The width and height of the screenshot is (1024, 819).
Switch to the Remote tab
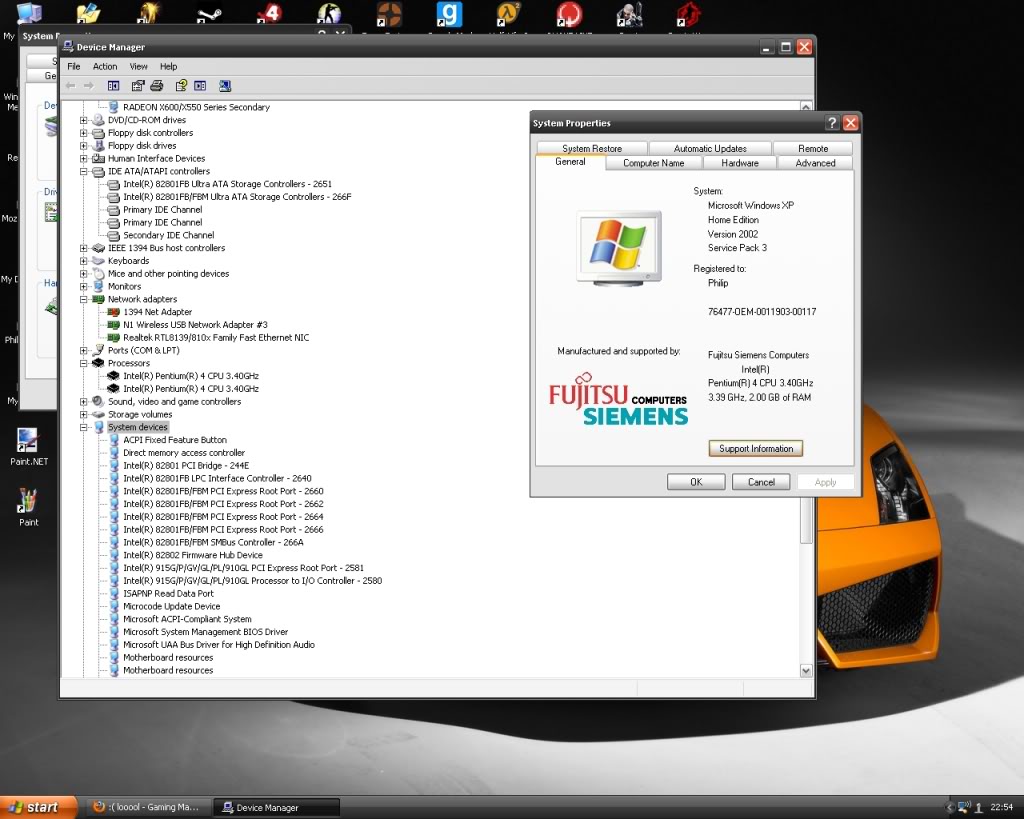(813, 149)
